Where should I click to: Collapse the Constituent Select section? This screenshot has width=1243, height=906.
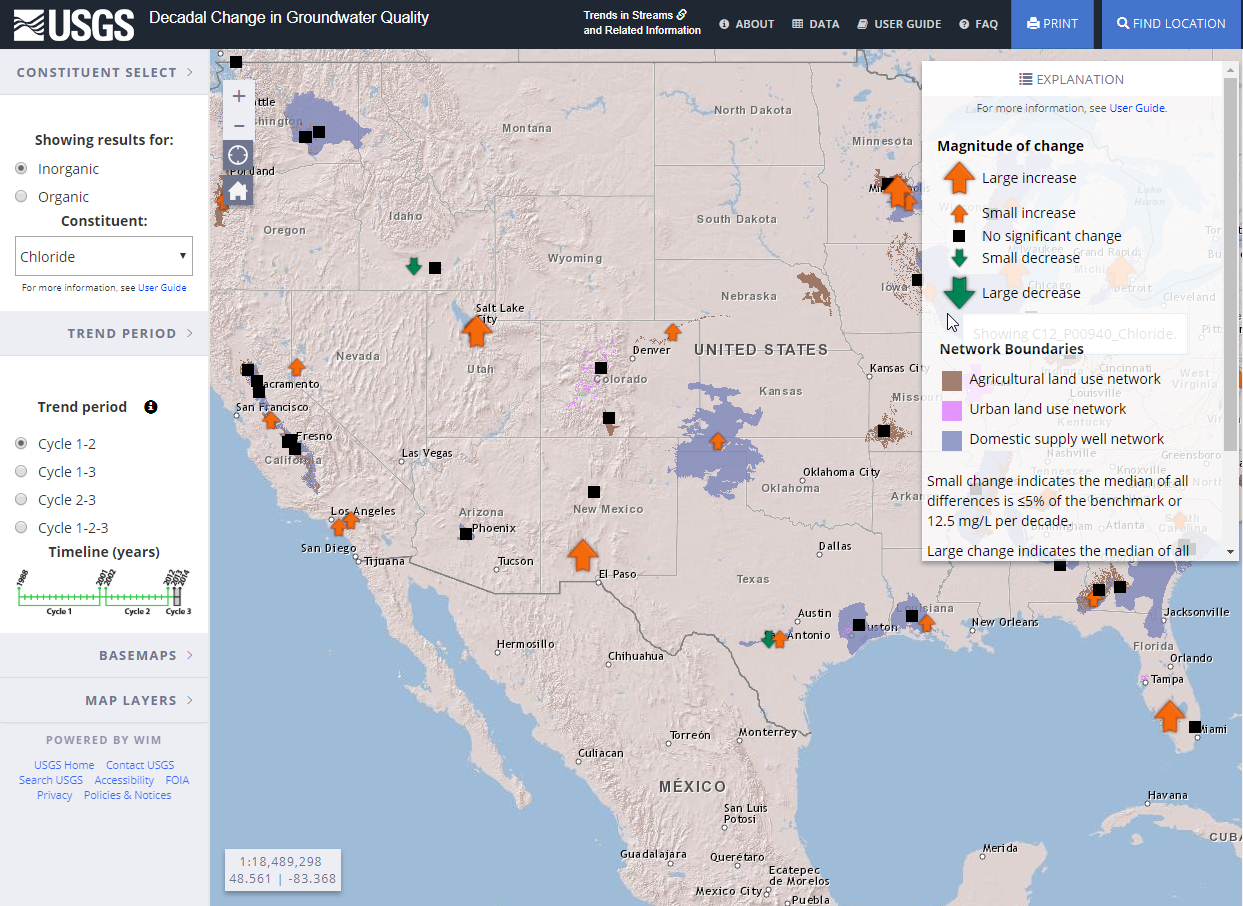(x=104, y=72)
